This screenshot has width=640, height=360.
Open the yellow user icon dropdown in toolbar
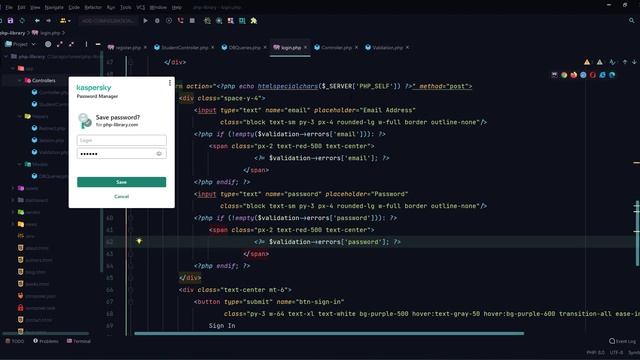tap(65, 20)
